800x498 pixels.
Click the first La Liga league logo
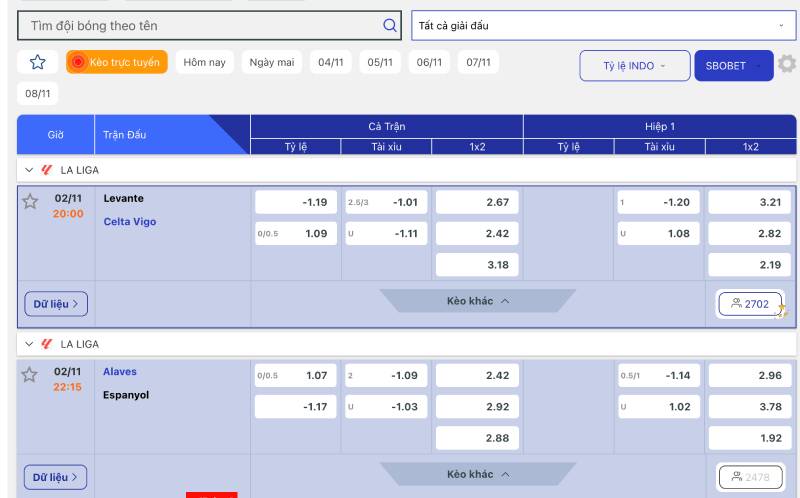click(47, 170)
